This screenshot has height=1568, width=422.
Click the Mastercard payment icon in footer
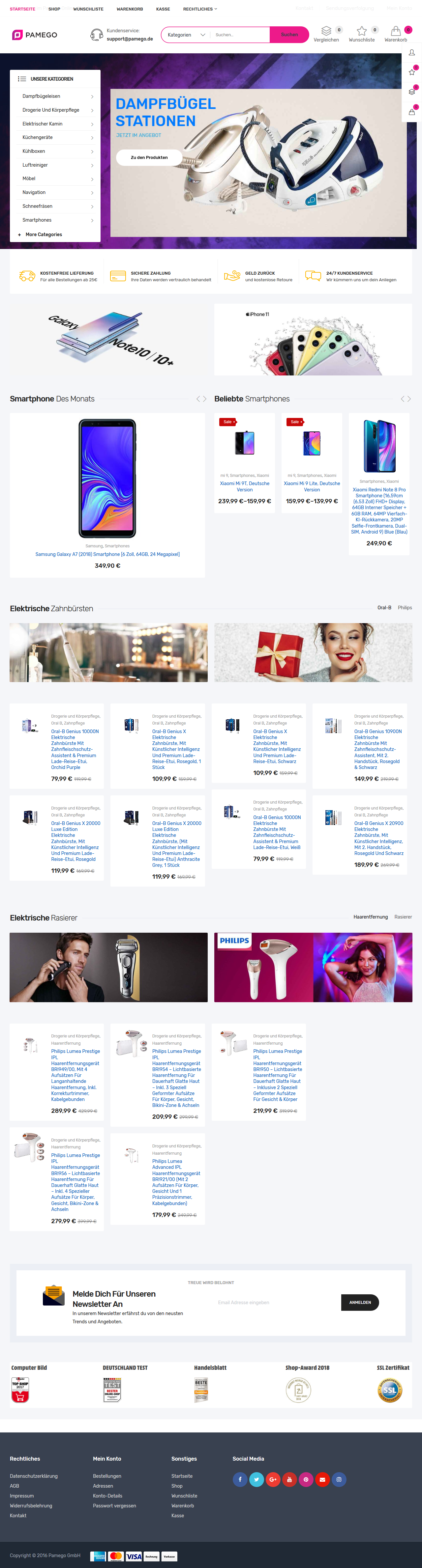pos(116,1556)
